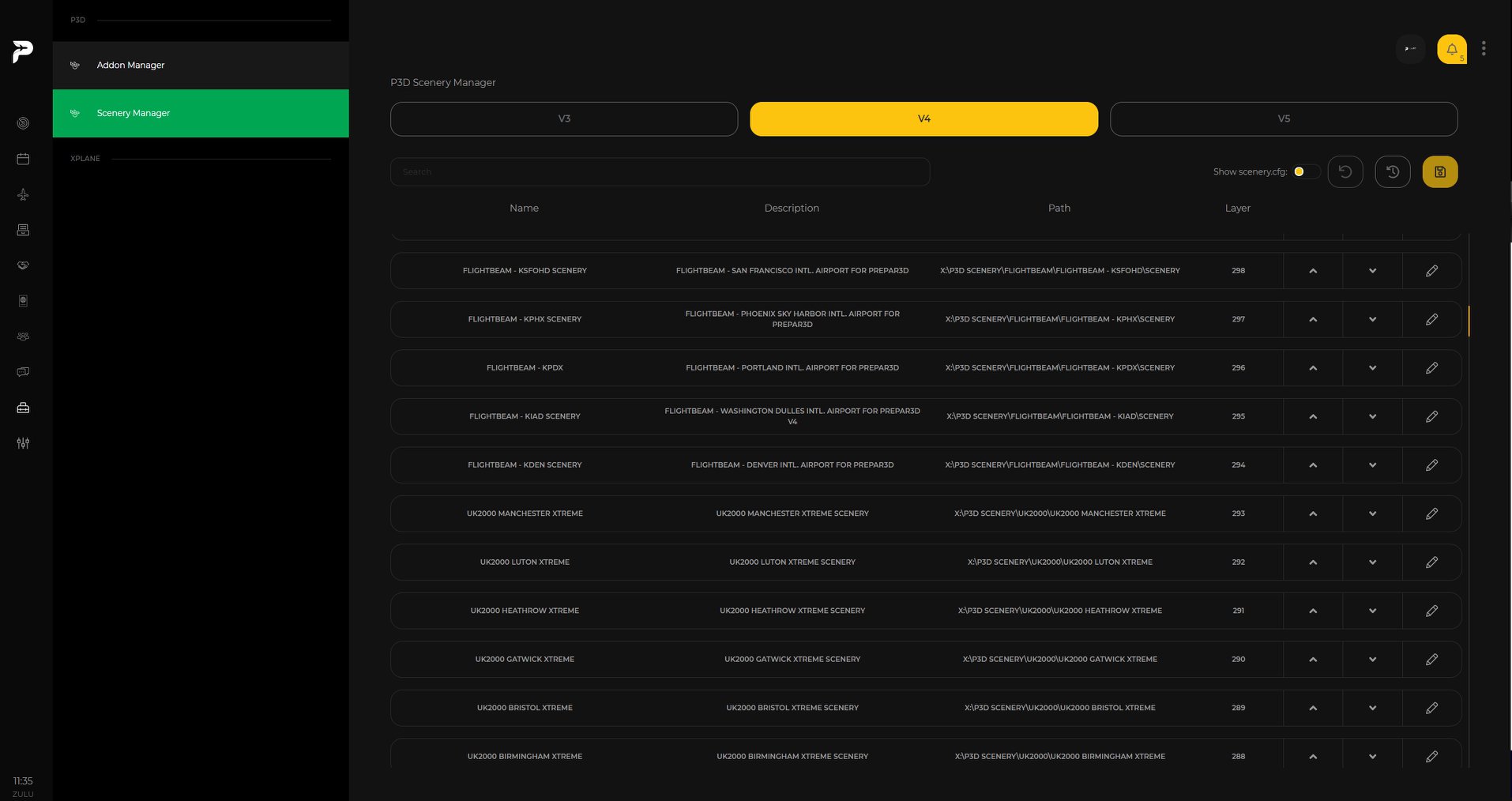Open the three-dot more options menu
The height and width of the screenshot is (801, 1512).
point(1484,49)
